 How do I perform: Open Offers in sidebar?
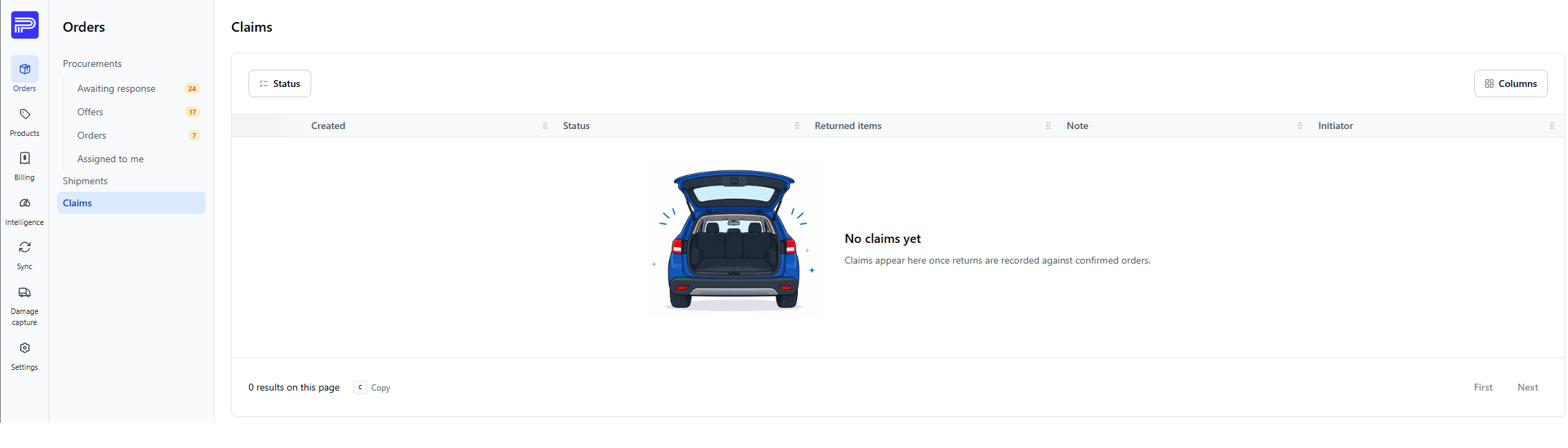pyautogui.click(x=90, y=112)
